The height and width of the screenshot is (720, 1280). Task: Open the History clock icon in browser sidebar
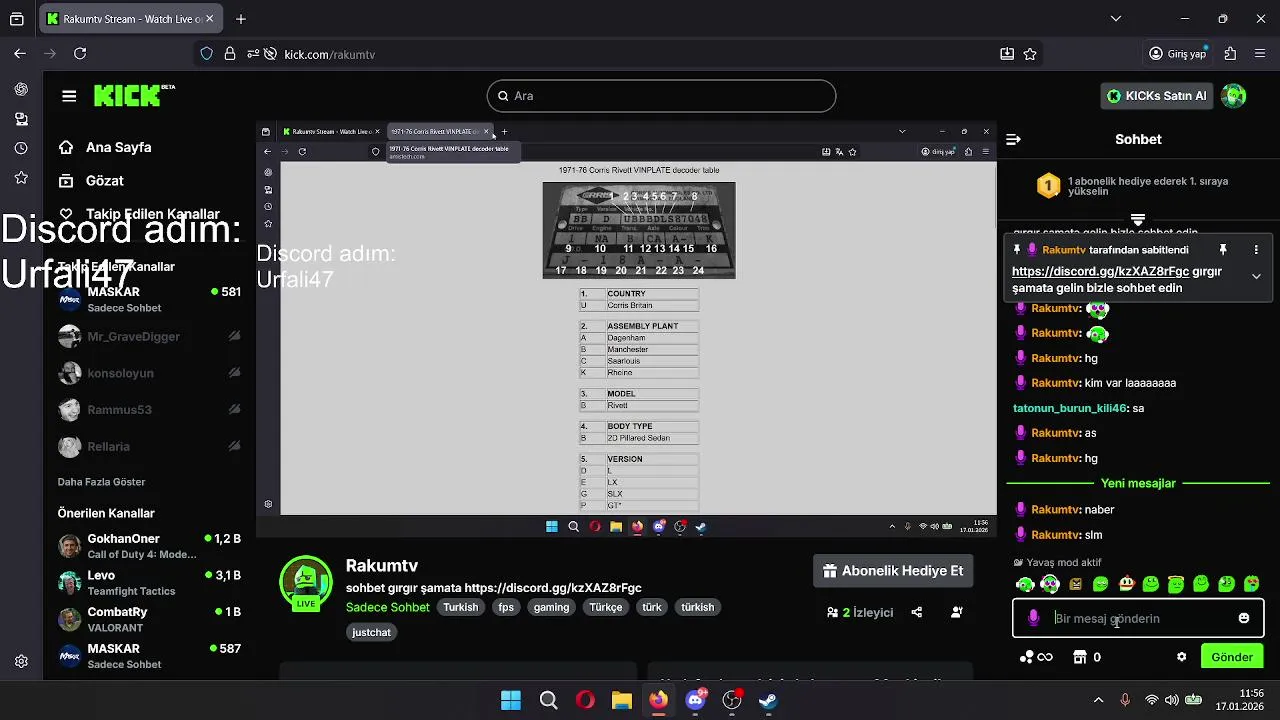point(21,148)
